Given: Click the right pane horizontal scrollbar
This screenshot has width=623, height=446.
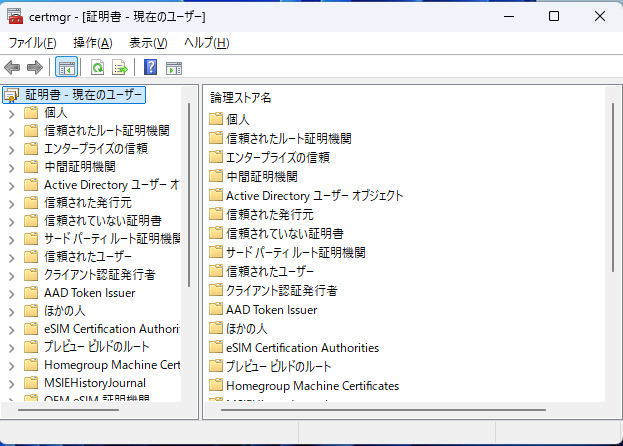Looking at the screenshot, I should pyautogui.click(x=383, y=409).
